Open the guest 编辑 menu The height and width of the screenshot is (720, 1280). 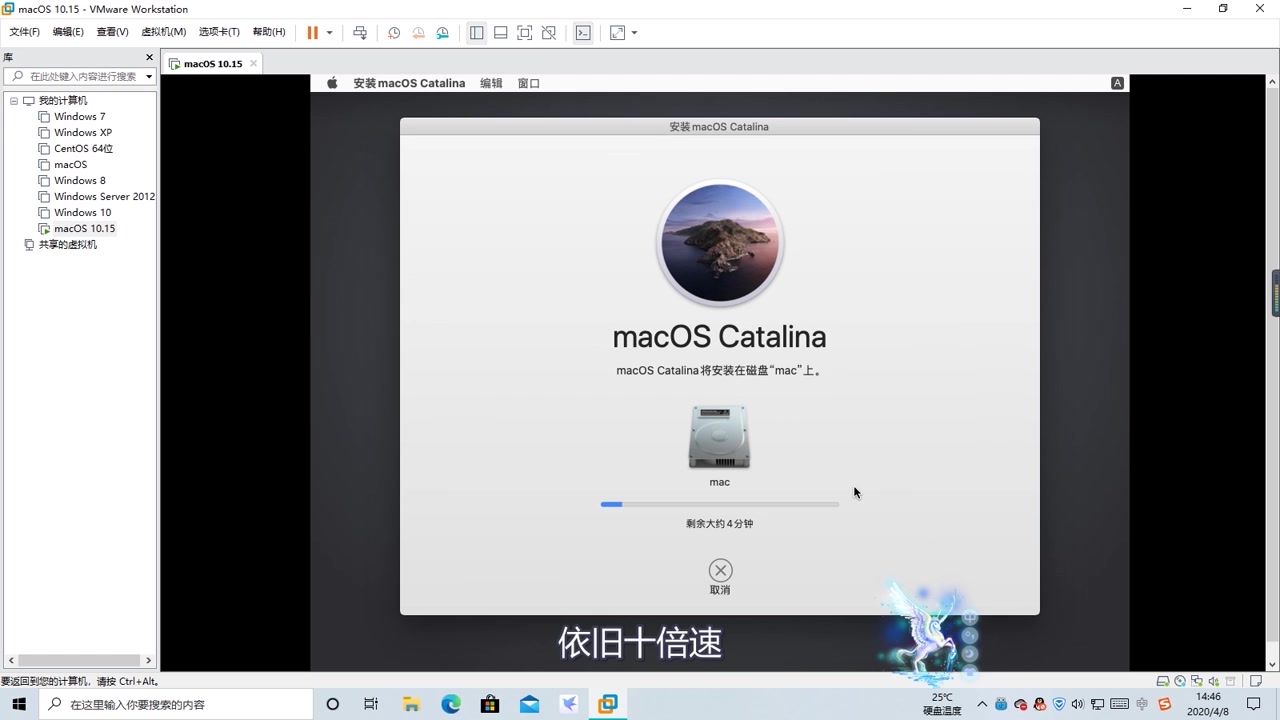click(x=491, y=83)
